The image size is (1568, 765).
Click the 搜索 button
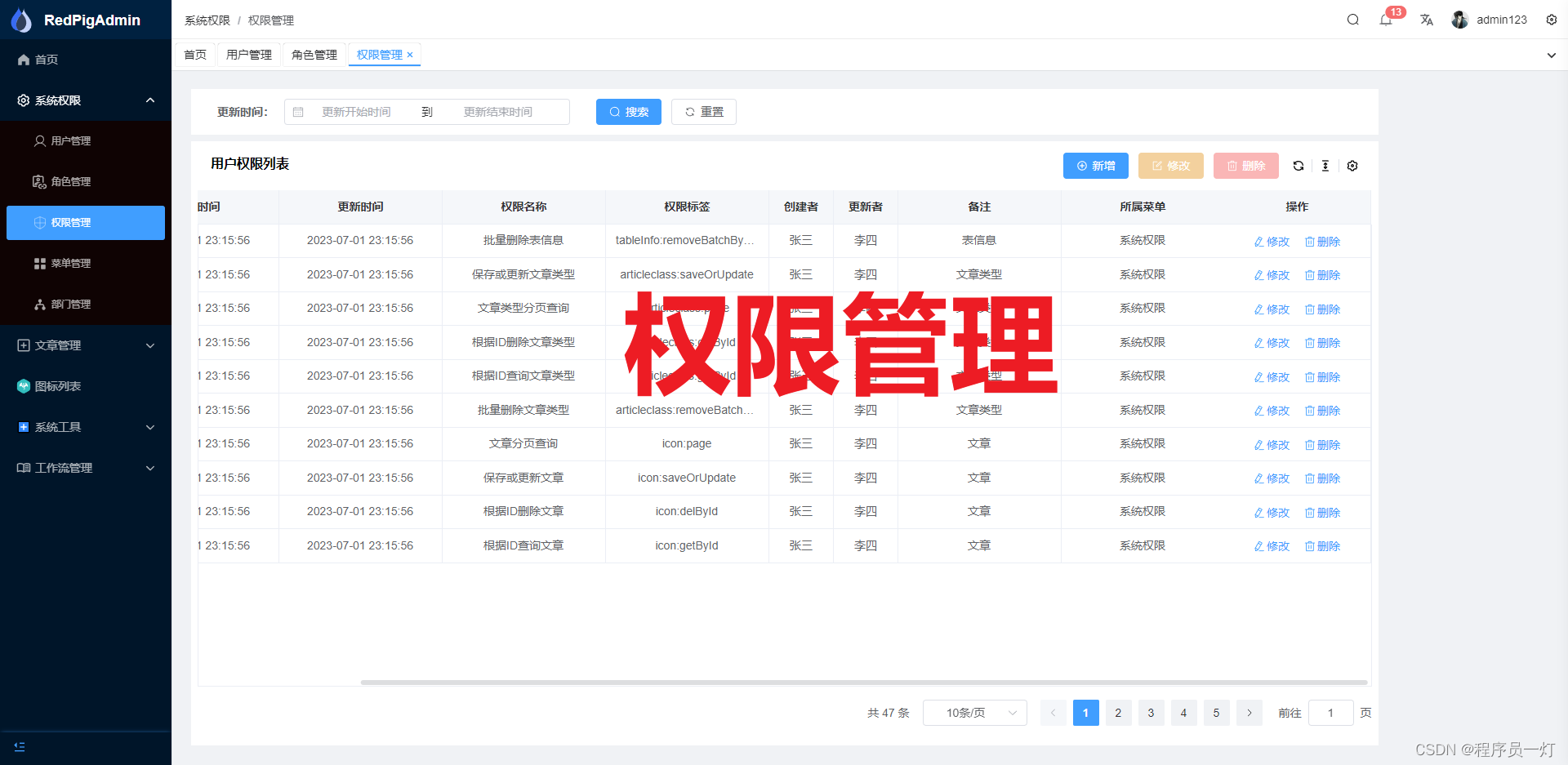coord(629,112)
